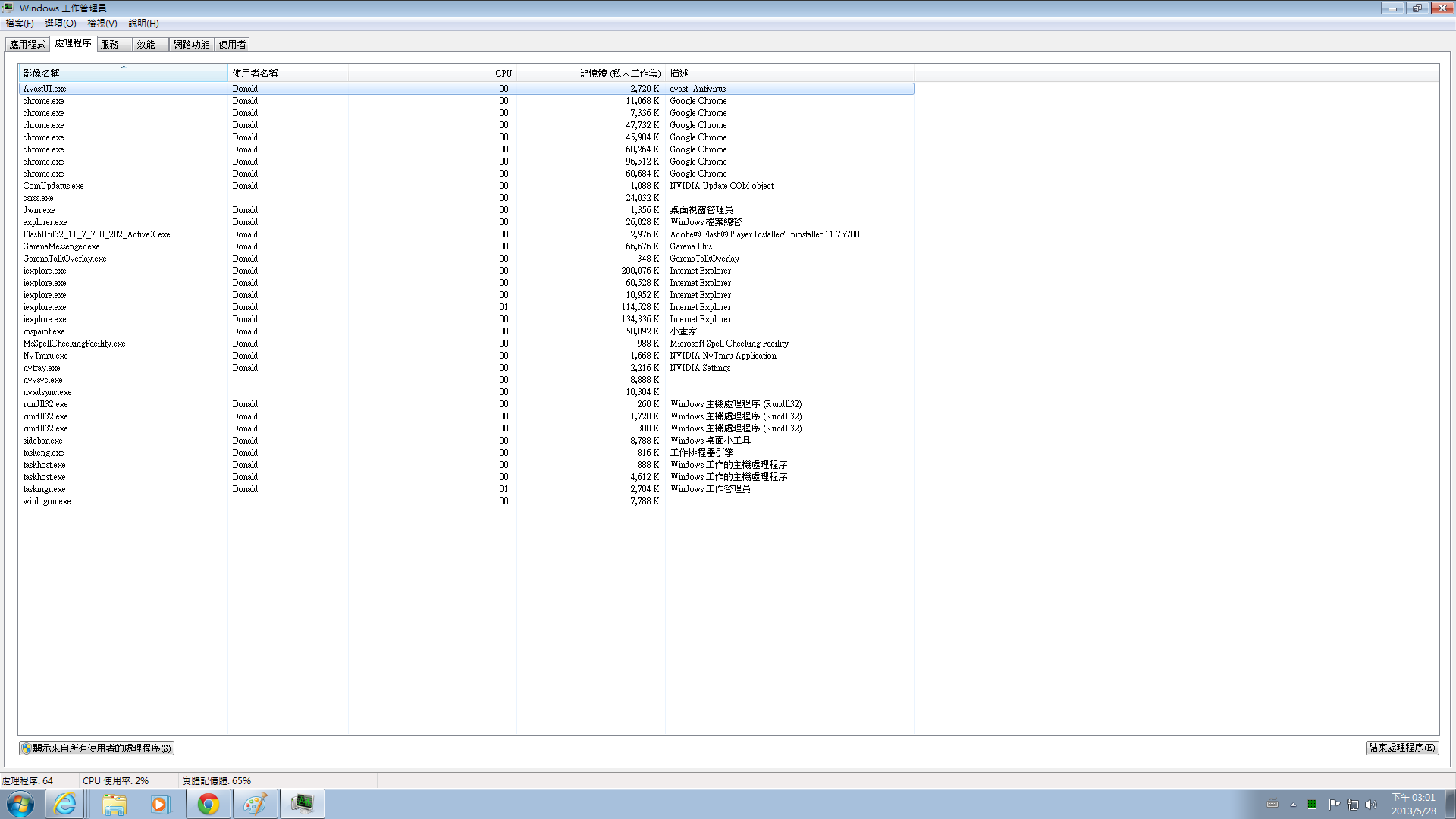Click 顯示來自所有使用者的處理程序 button
This screenshot has height=819, width=1456.
coord(96,748)
